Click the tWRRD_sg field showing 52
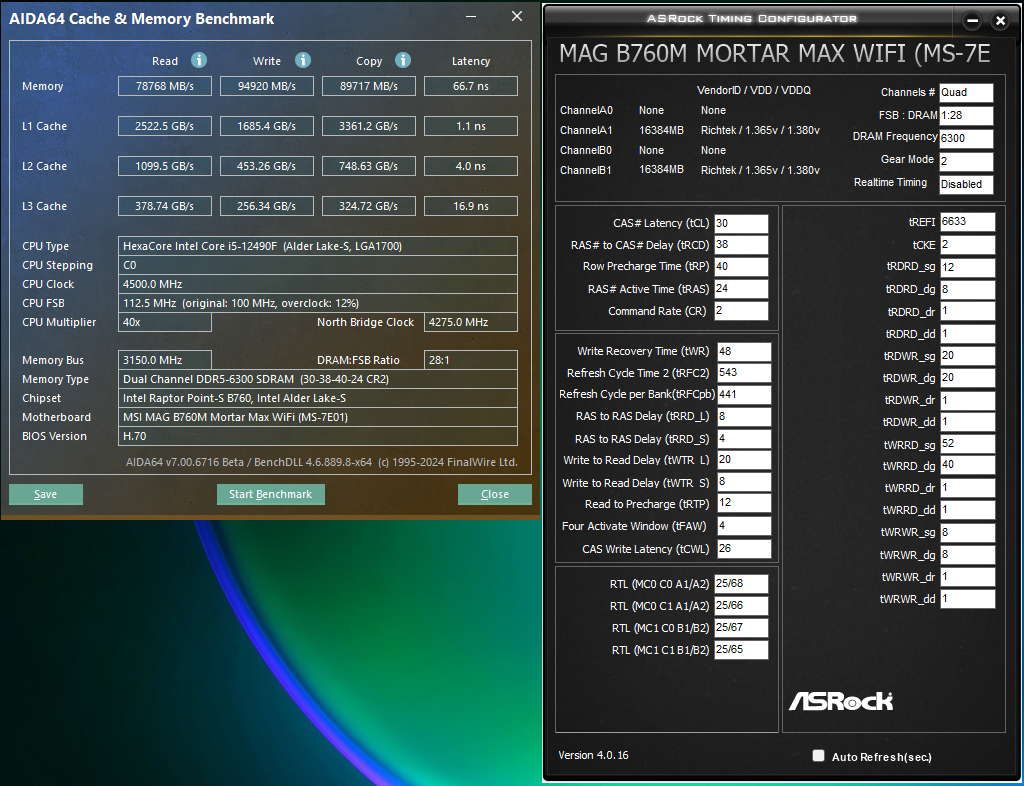The width and height of the screenshot is (1024, 786). (x=967, y=444)
